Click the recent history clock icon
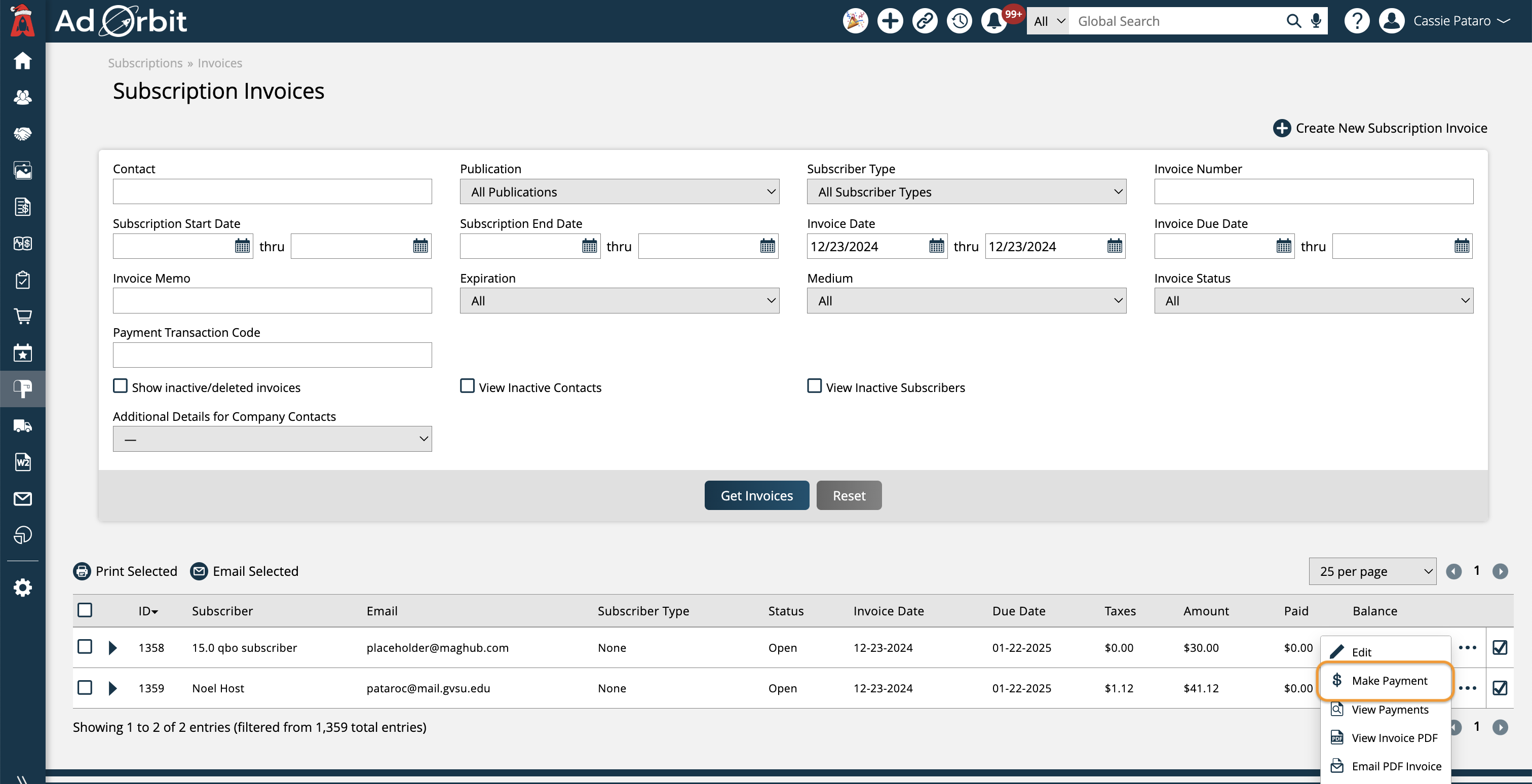Image resolution: width=1532 pixels, height=784 pixels. [x=960, y=21]
